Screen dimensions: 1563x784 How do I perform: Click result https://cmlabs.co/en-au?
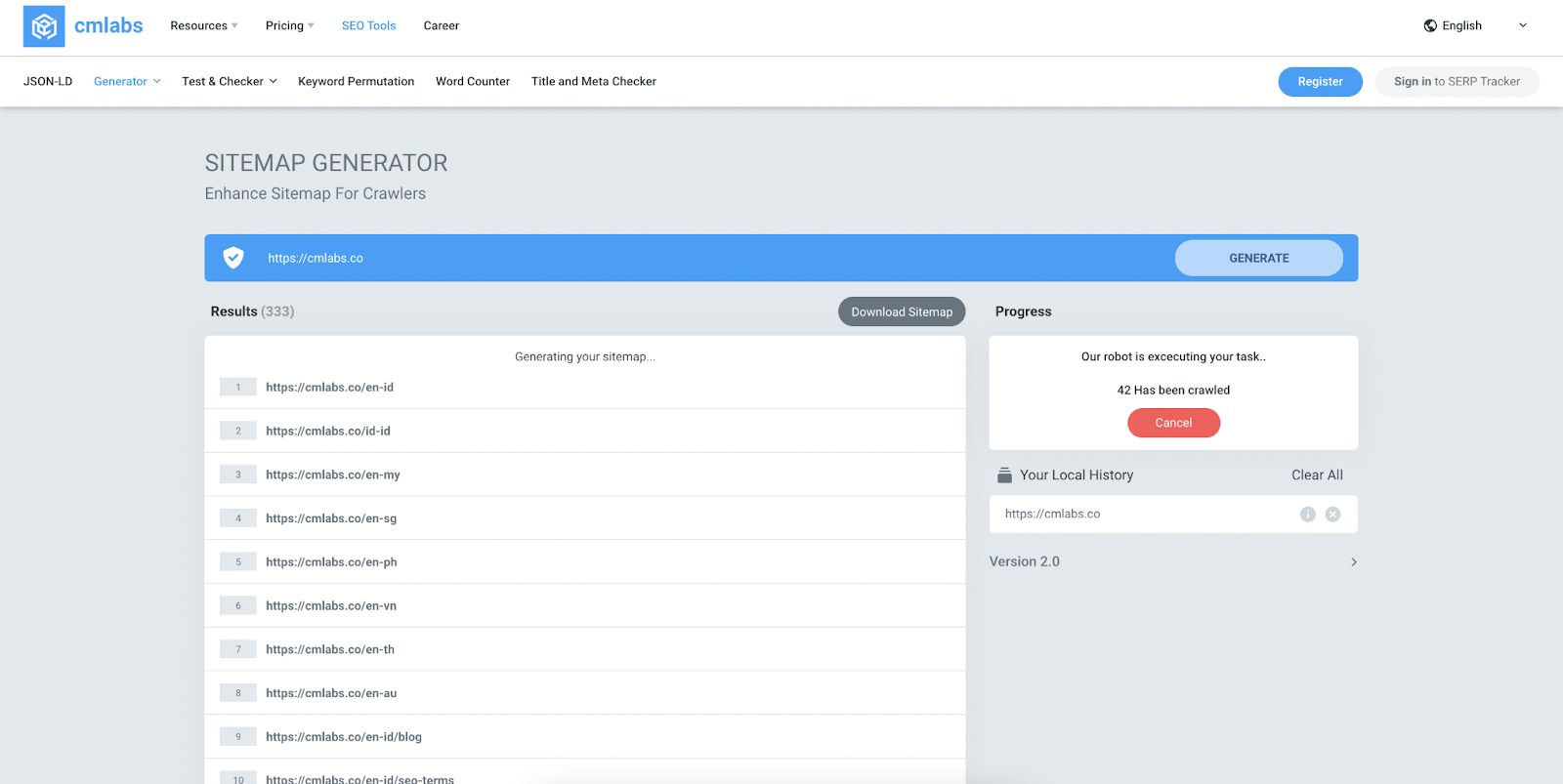(331, 694)
